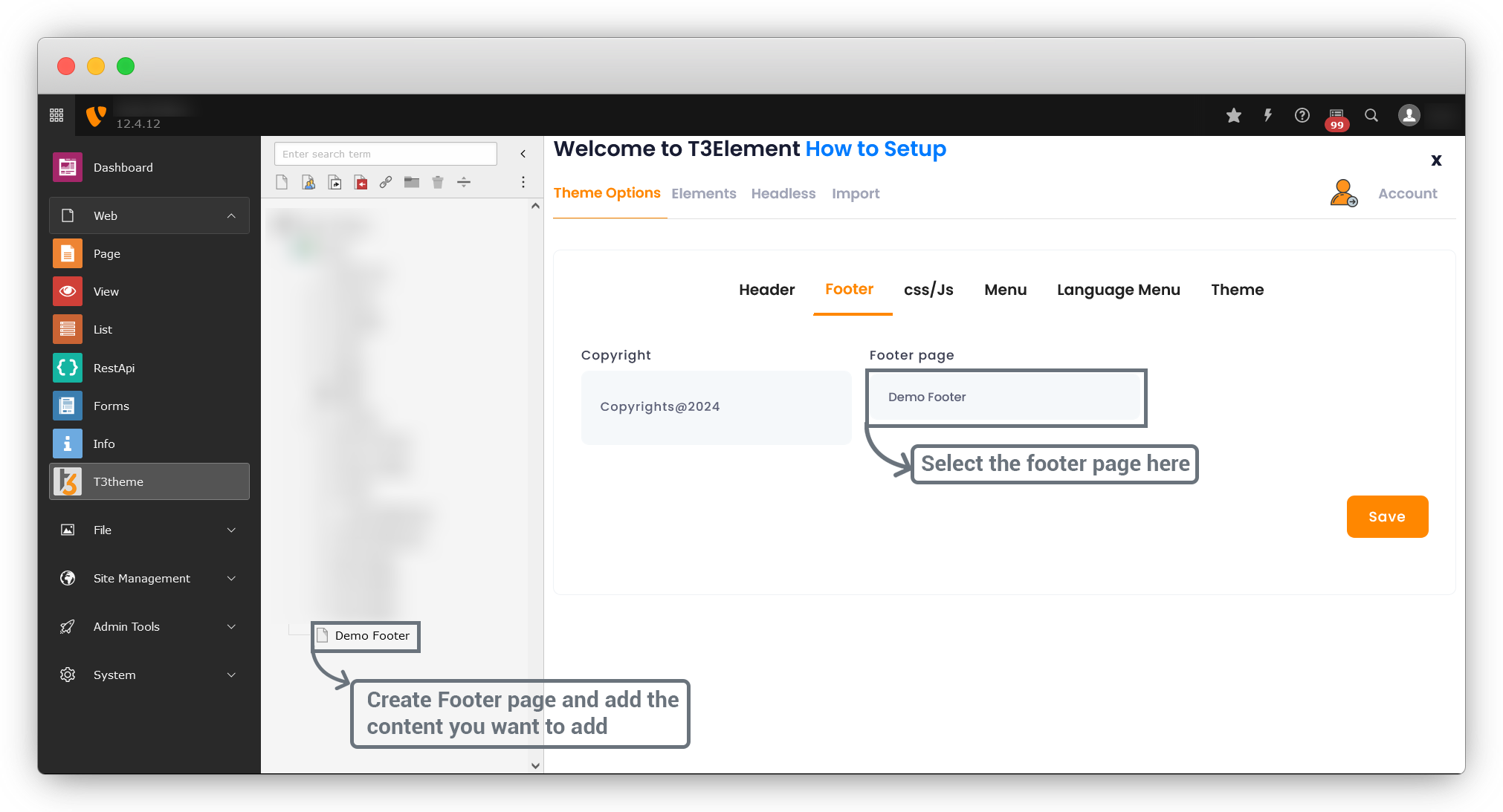Edit the Copyright text field

(717, 407)
